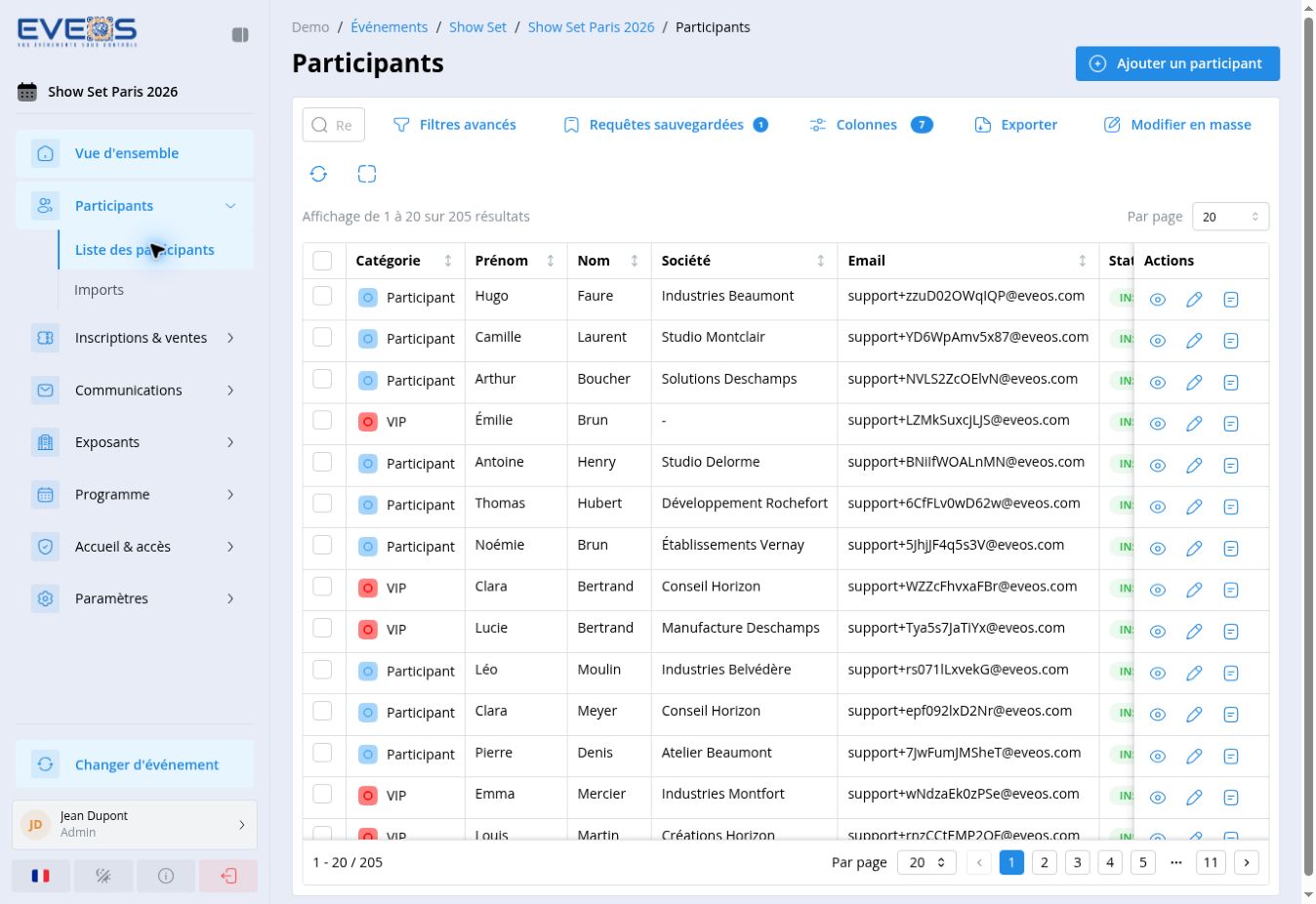Edit Clara Meyer with pencil icon
Image resolution: width=1316 pixels, height=904 pixels.
[x=1194, y=715]
